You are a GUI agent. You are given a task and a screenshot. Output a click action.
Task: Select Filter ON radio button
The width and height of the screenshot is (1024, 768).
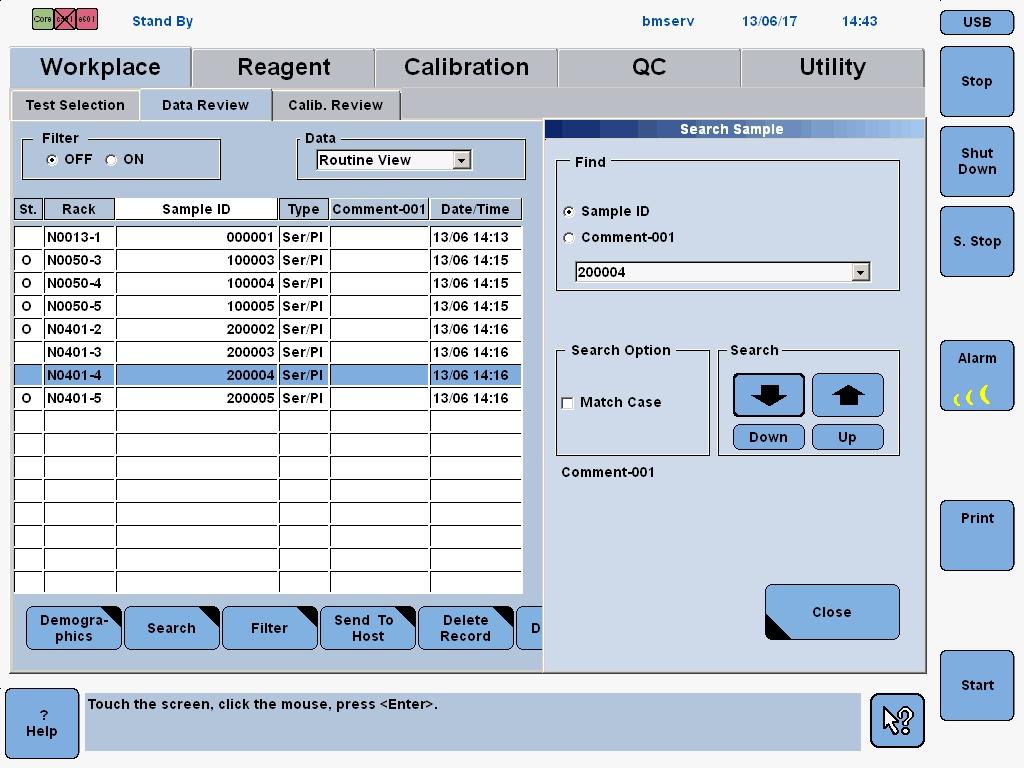click(111, 160)
